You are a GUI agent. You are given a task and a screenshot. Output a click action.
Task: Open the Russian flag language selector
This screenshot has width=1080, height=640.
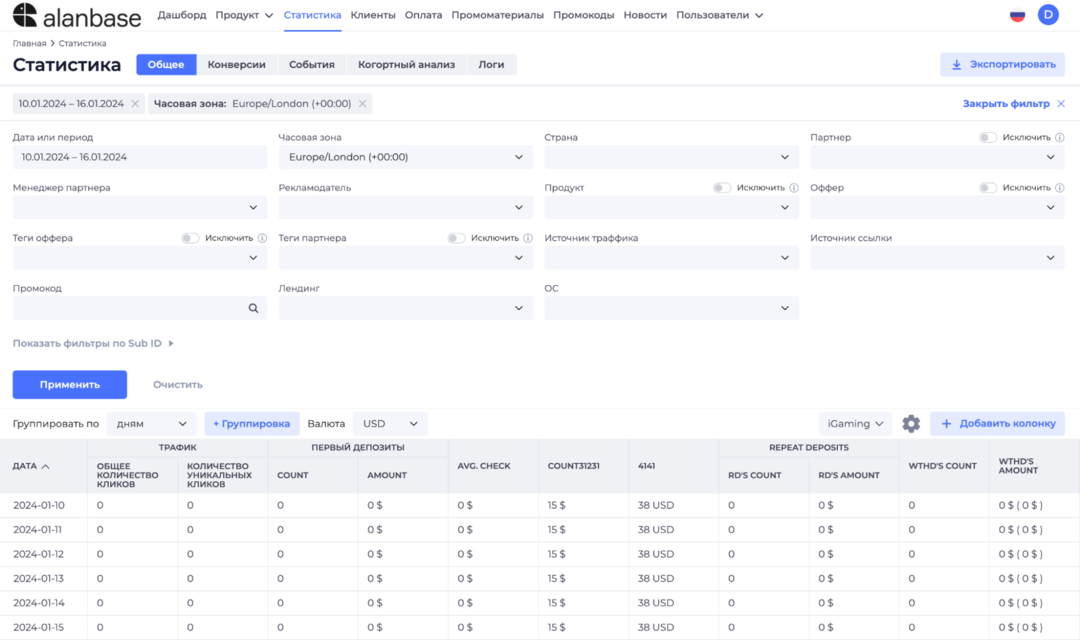(1017, 15)
